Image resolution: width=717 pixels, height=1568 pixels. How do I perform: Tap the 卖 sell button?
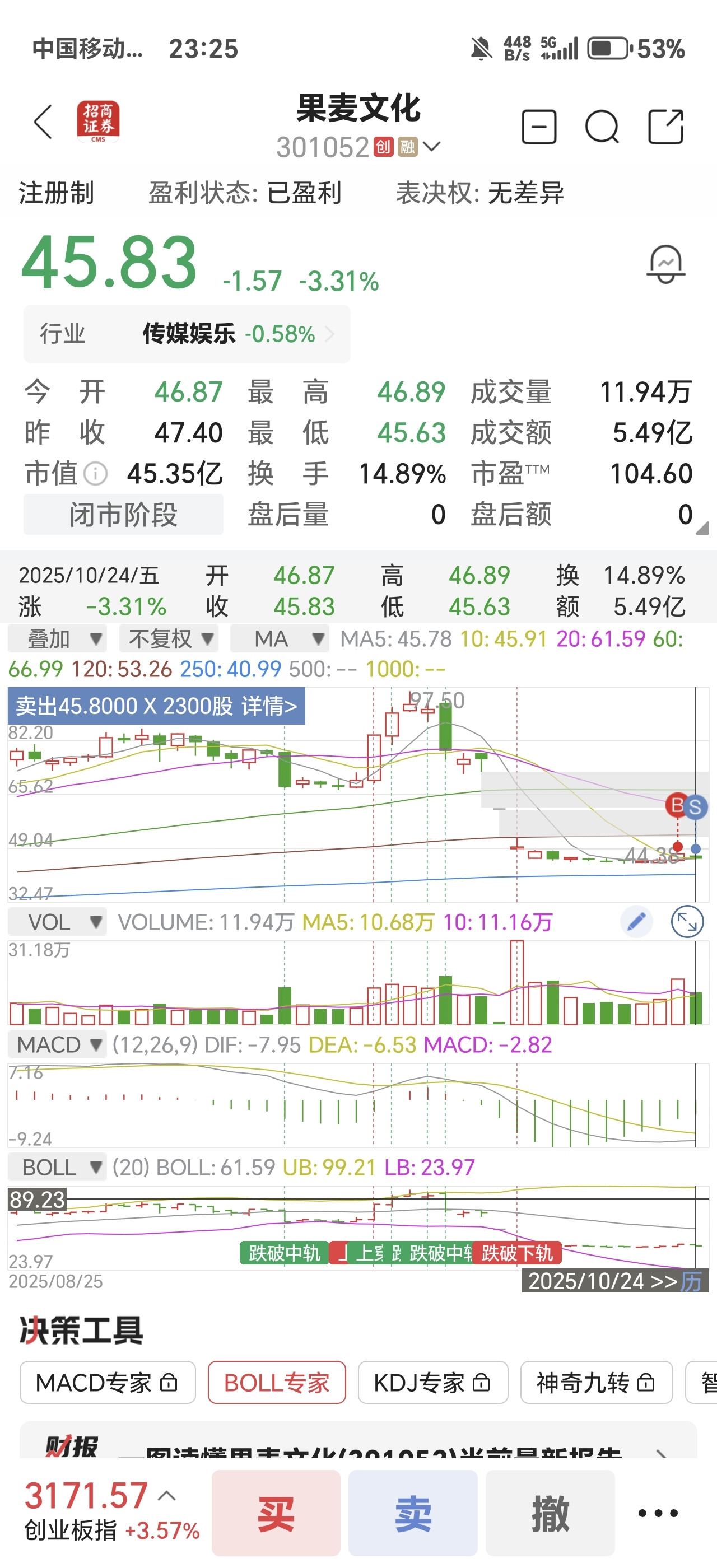coord(413,1513)
